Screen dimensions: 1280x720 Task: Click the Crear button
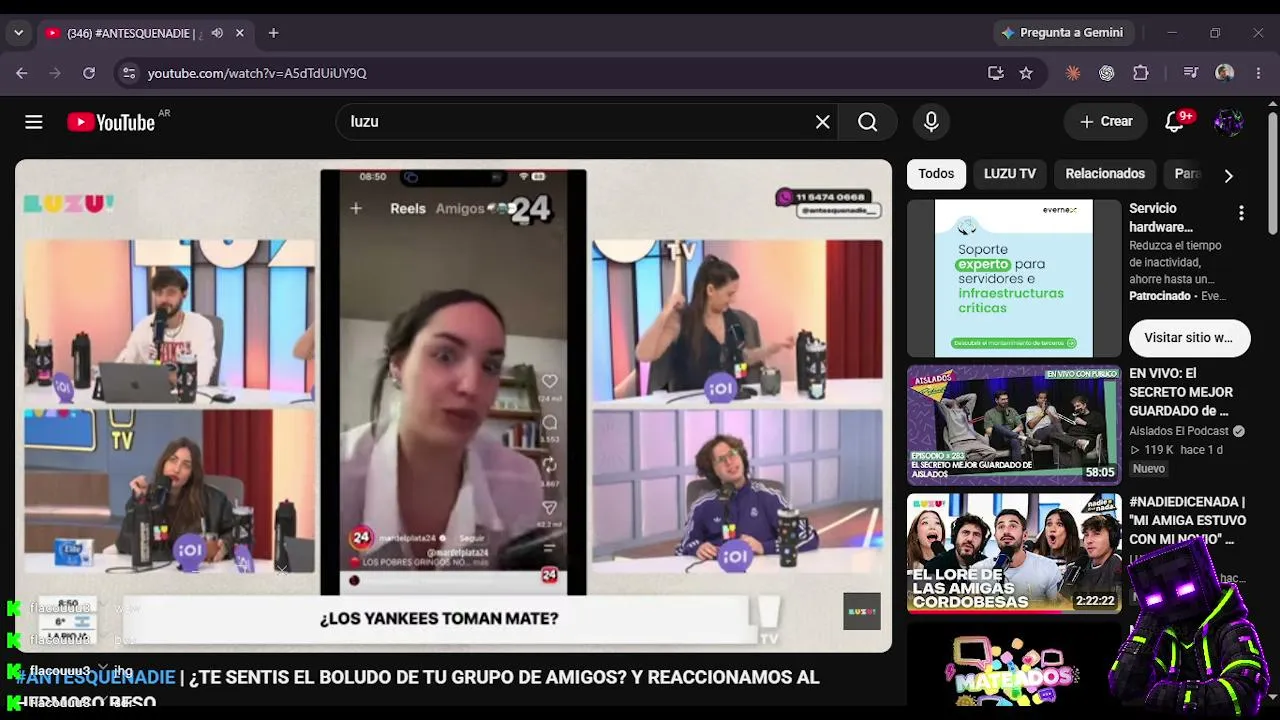coord(1105,122)
